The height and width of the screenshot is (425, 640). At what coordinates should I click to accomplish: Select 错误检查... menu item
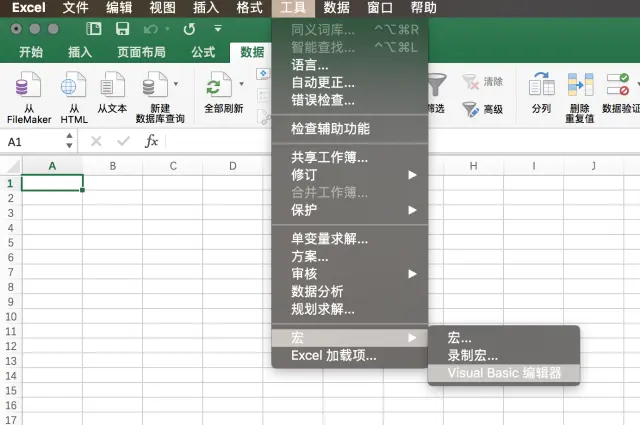[350, 100]
